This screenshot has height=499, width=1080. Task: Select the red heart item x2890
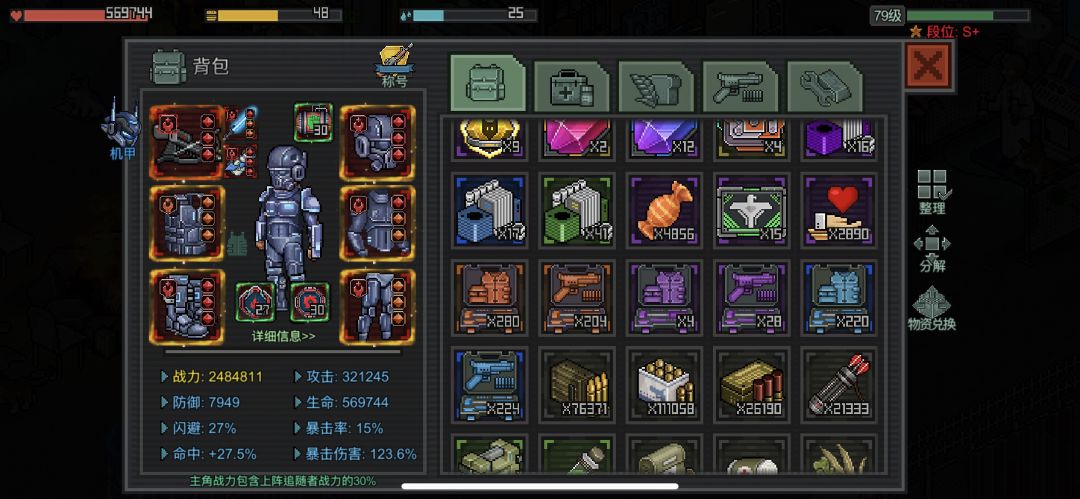pos(839,210)
